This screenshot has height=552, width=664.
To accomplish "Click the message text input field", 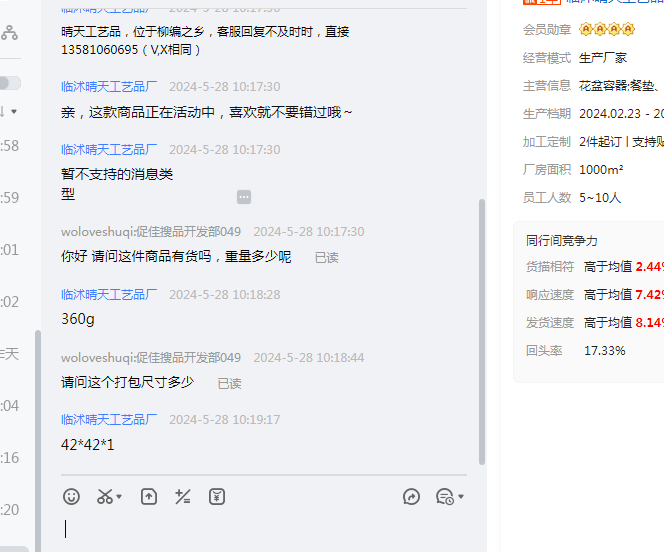I will click(264, 530).
